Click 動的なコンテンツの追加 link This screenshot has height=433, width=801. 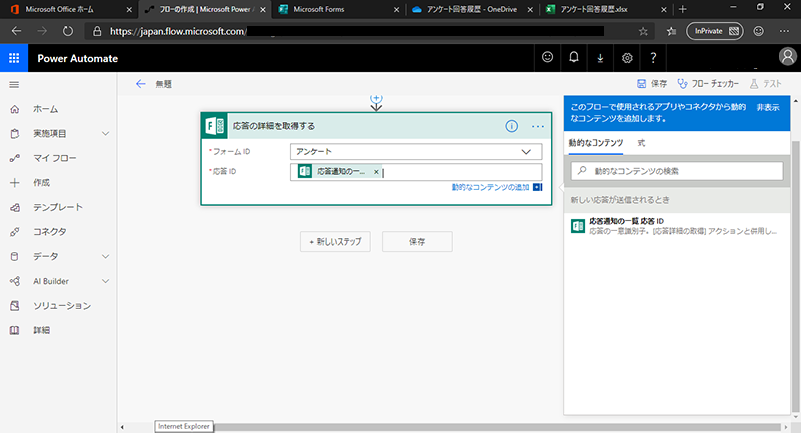(490, 187)
